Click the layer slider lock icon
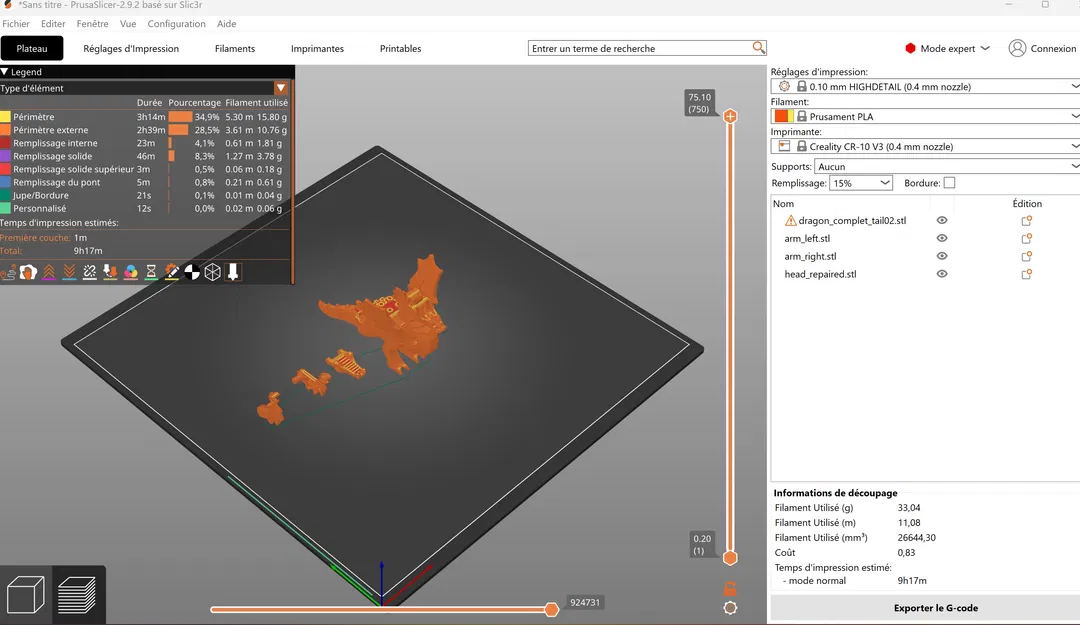 [730, 588]
